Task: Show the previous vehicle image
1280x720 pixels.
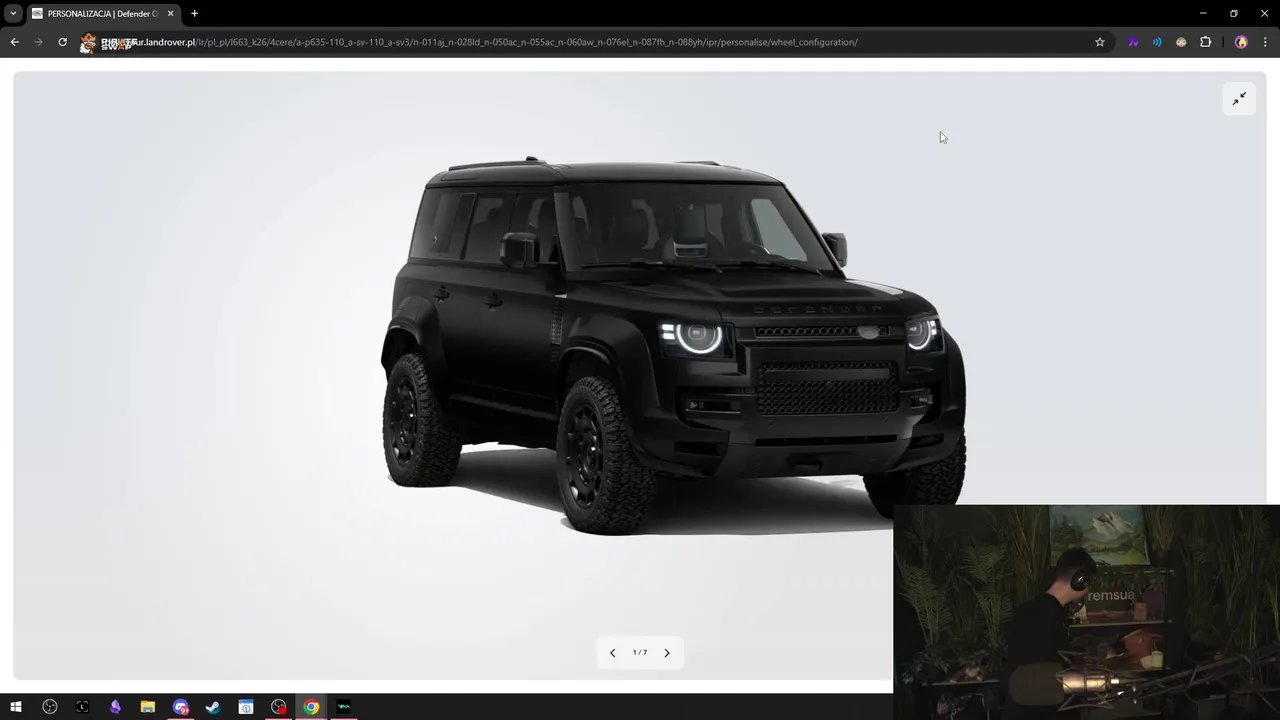Action: (x=613, y=653)
